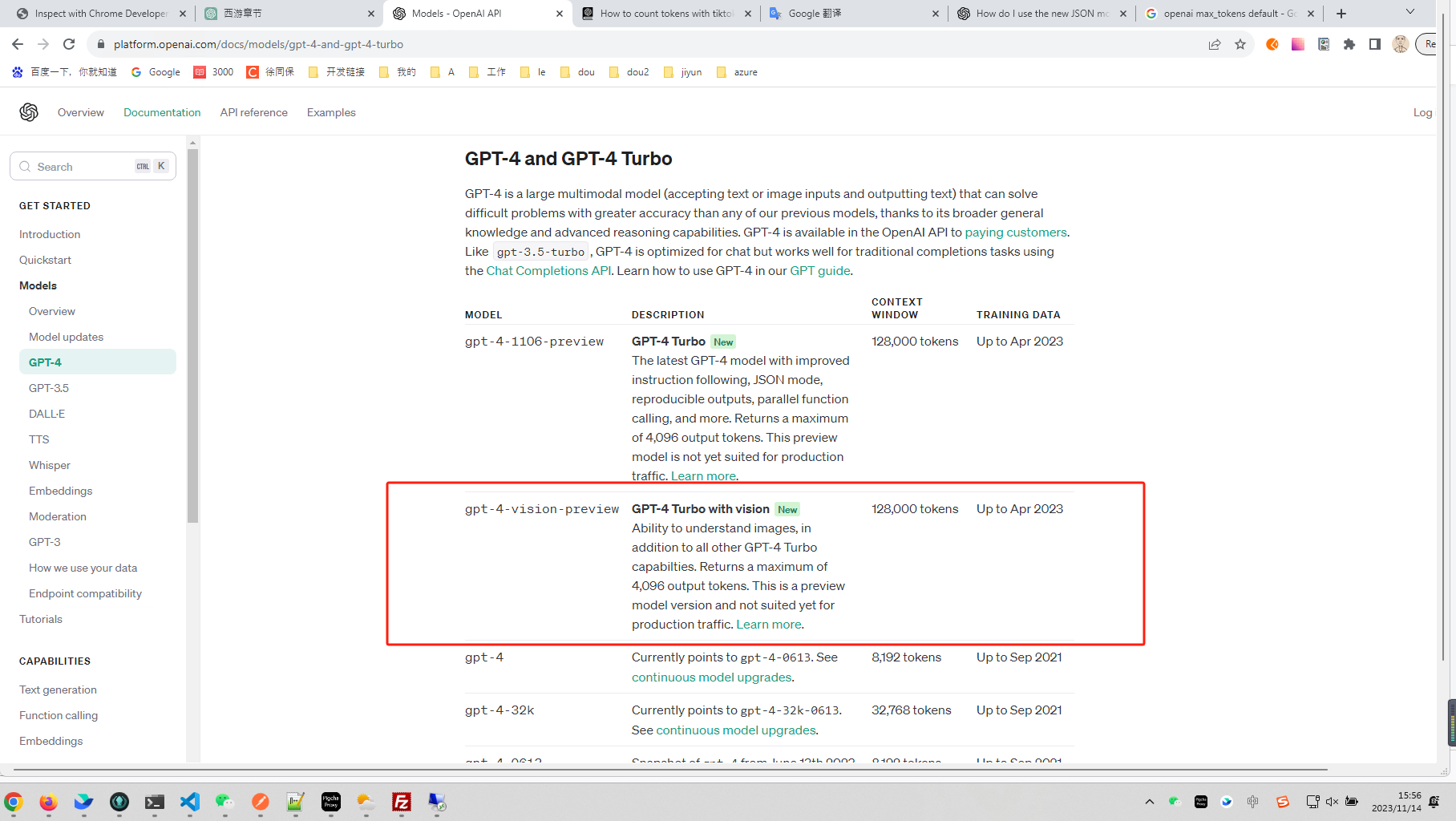Open the tab search chevron
Viewport: 1456px width, 821px height.
(x=1410, y=11)
